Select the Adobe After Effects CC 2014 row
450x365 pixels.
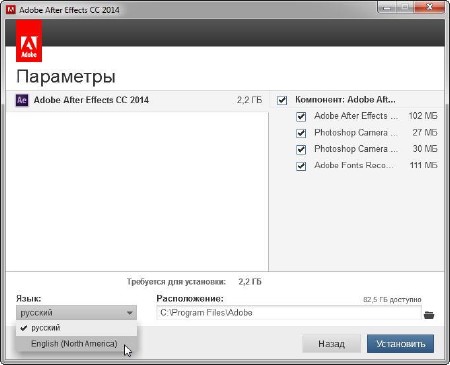[x=137, y=100]
